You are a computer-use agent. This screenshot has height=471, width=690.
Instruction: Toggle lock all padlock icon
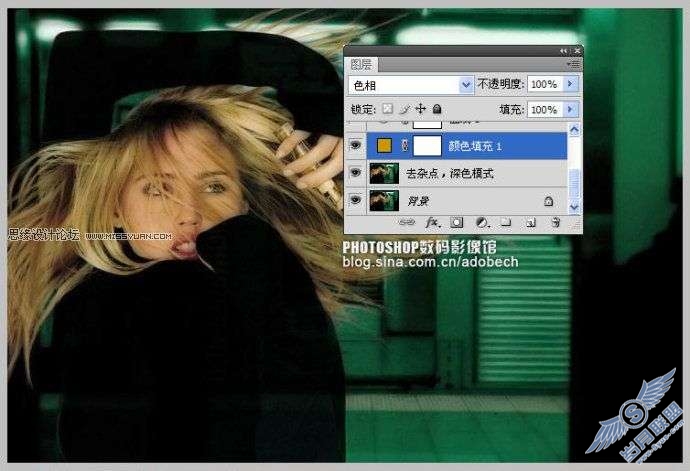coord(437,109)
